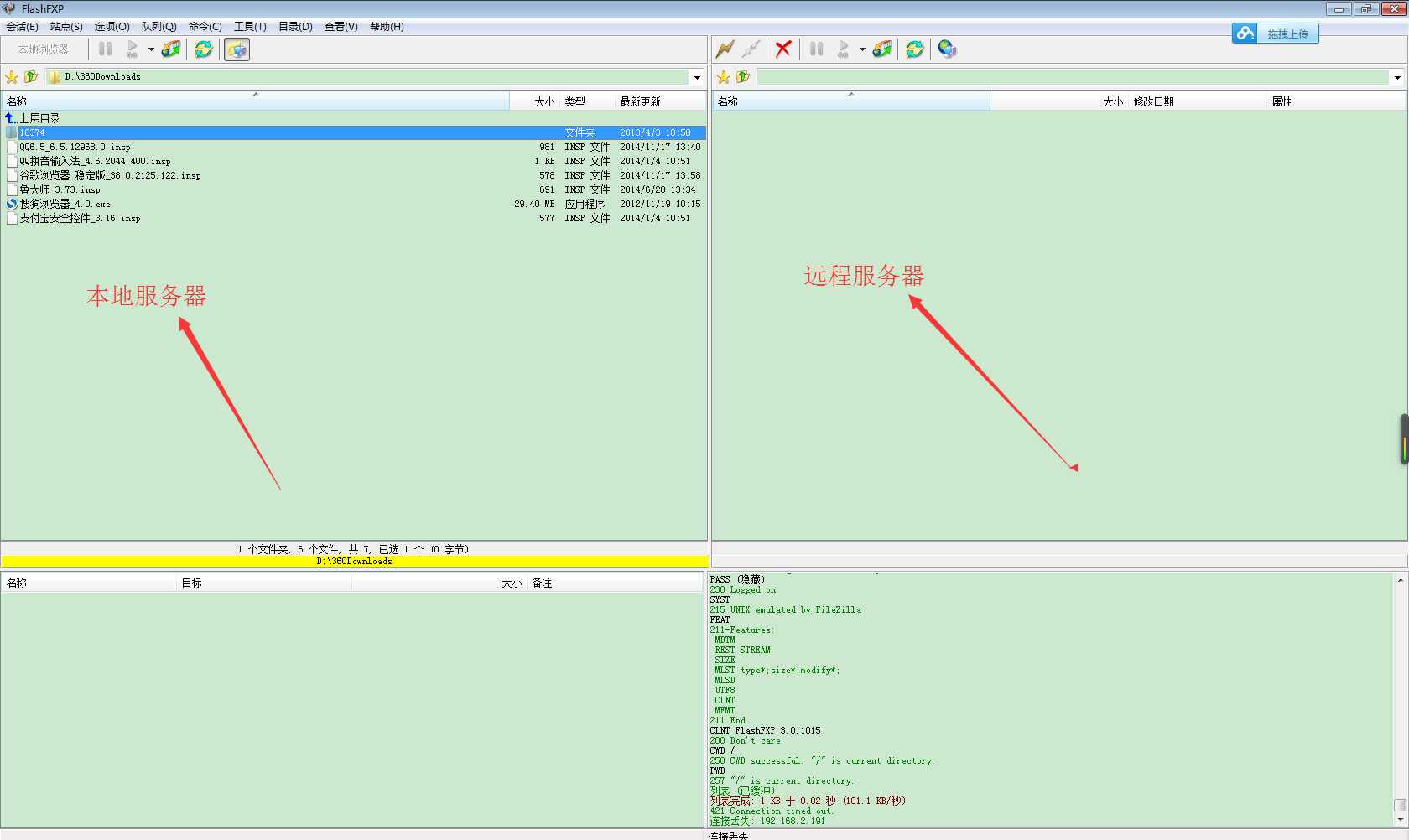Open the local pane transfer queue dropdown arrow
Screen dimensions: 1409x840
151,49
